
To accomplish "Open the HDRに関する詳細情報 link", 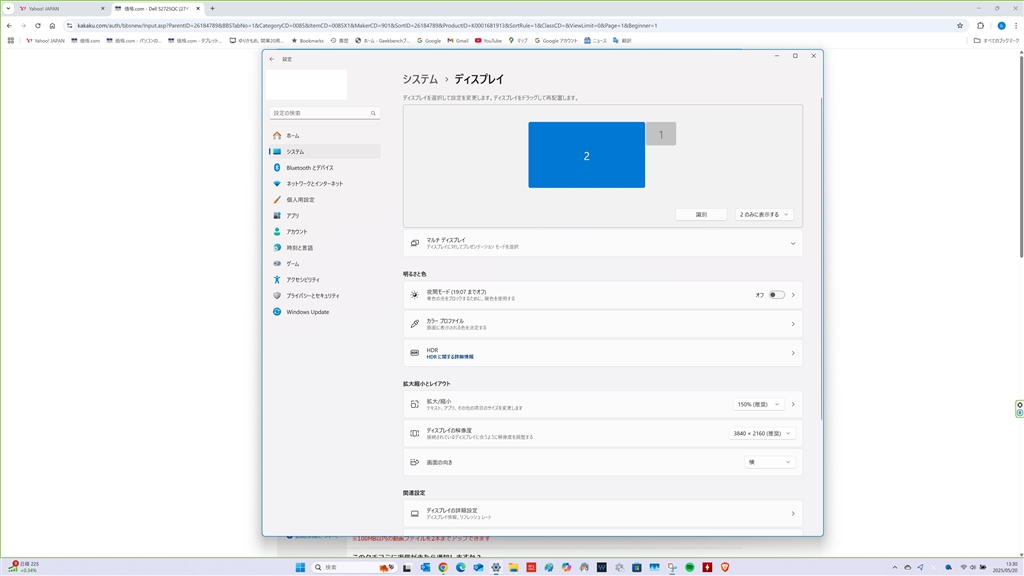I will click(450, 357).
